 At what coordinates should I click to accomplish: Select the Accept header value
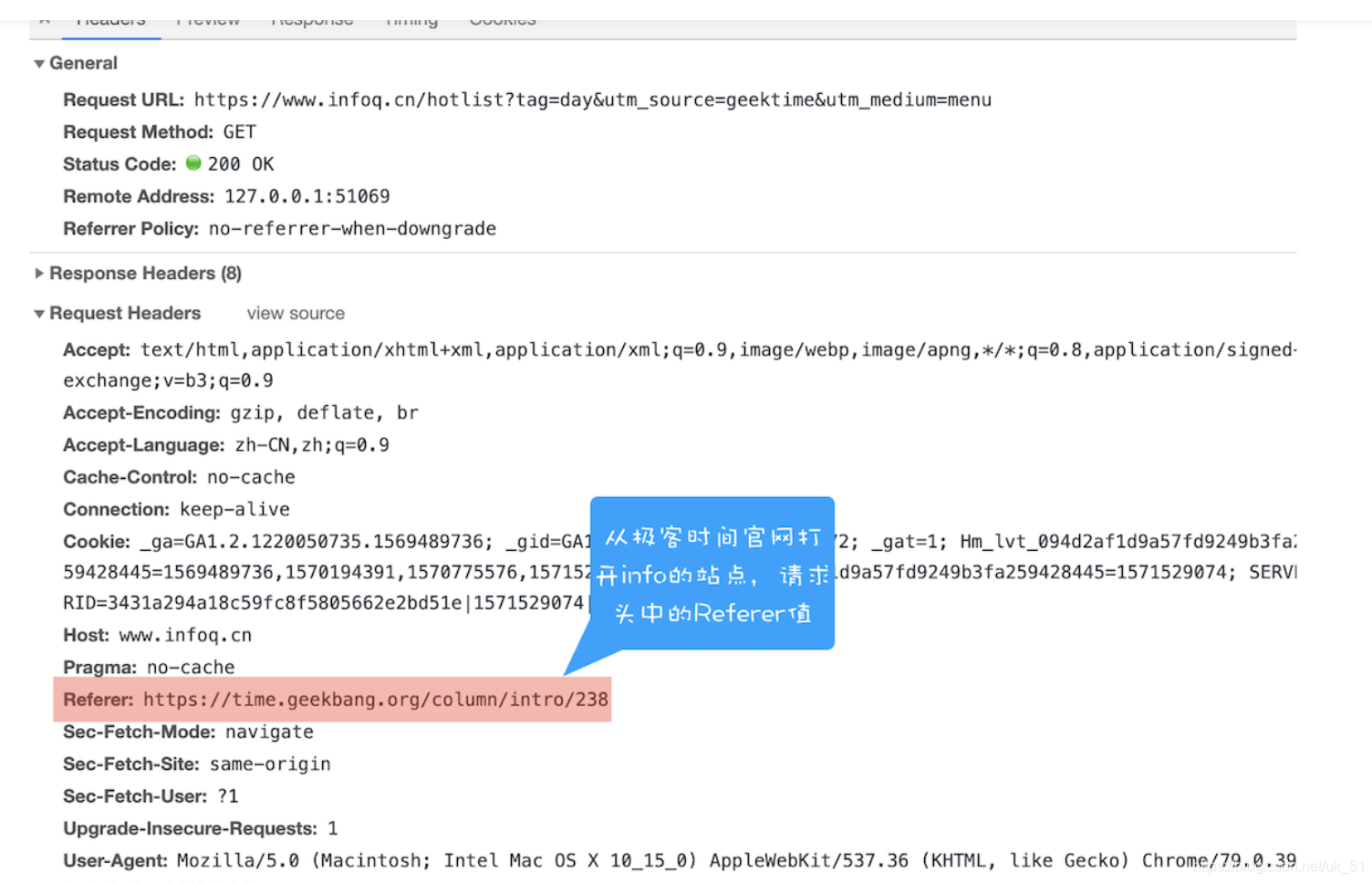click(x=680, y=365)
